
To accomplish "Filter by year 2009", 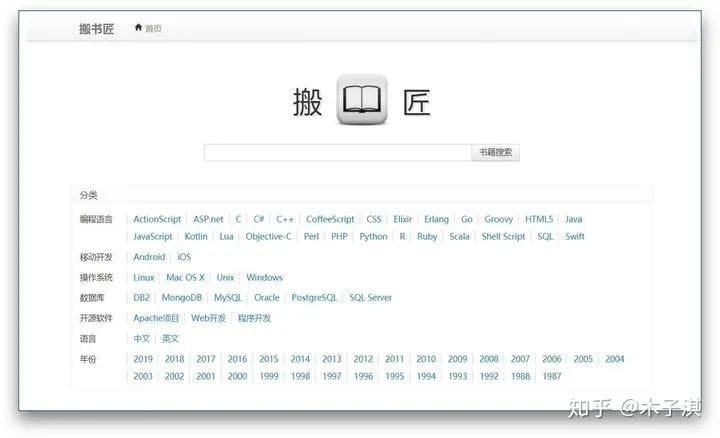I will [457, 359].
